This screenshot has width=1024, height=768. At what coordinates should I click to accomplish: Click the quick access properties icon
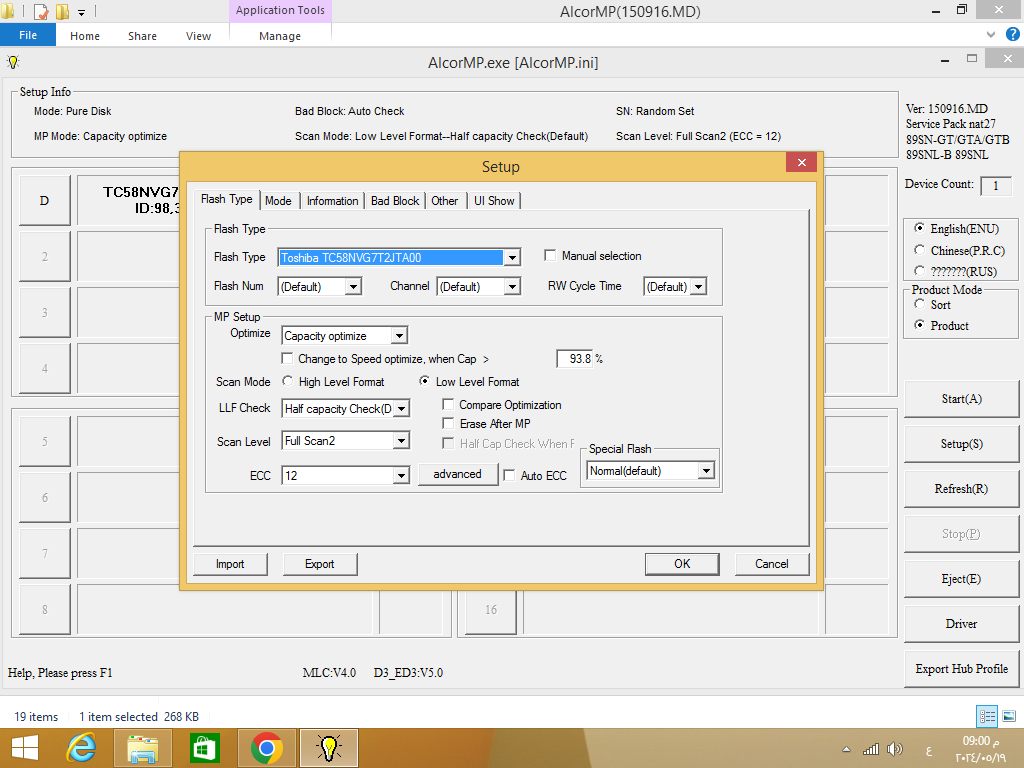(x=40, y=11)
